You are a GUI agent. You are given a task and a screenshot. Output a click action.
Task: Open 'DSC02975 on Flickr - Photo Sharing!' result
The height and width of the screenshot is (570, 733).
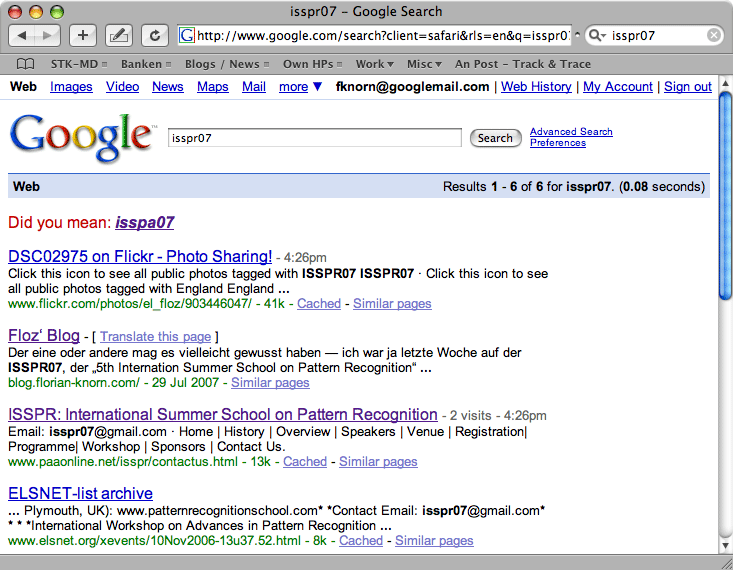pyautogui.click(x=140, y=256)
